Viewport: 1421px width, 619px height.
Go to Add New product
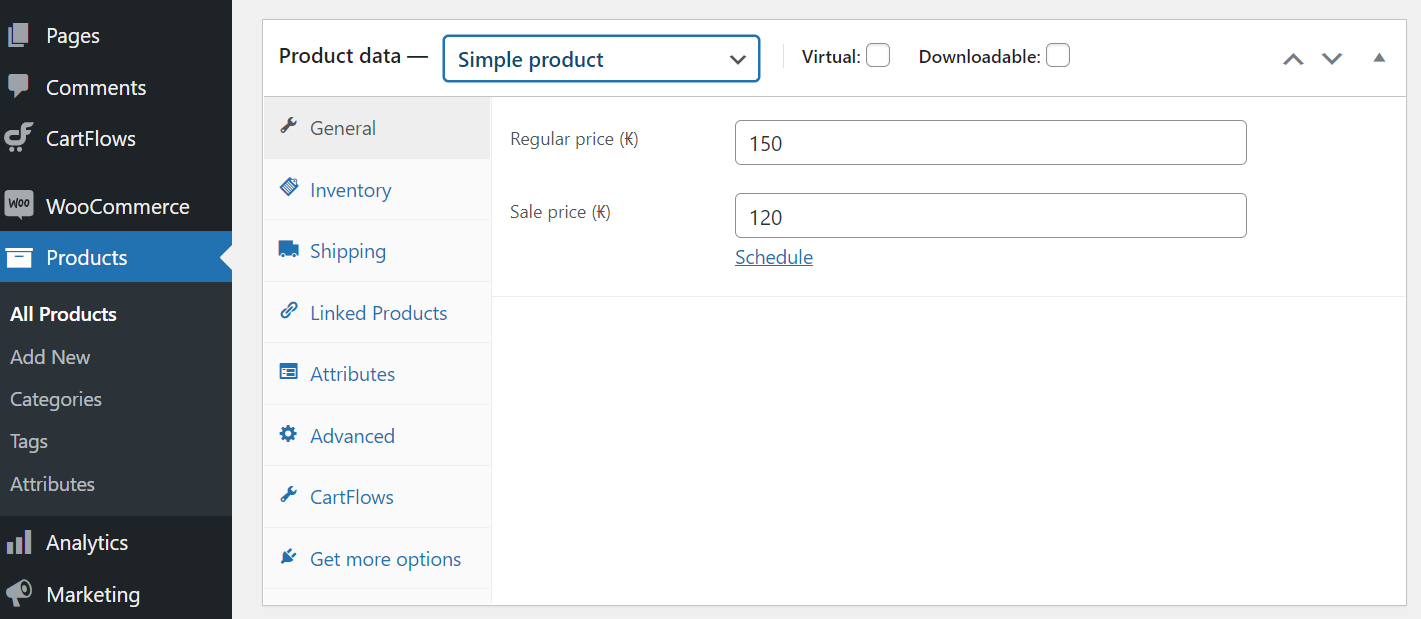[x=50, y=357]
